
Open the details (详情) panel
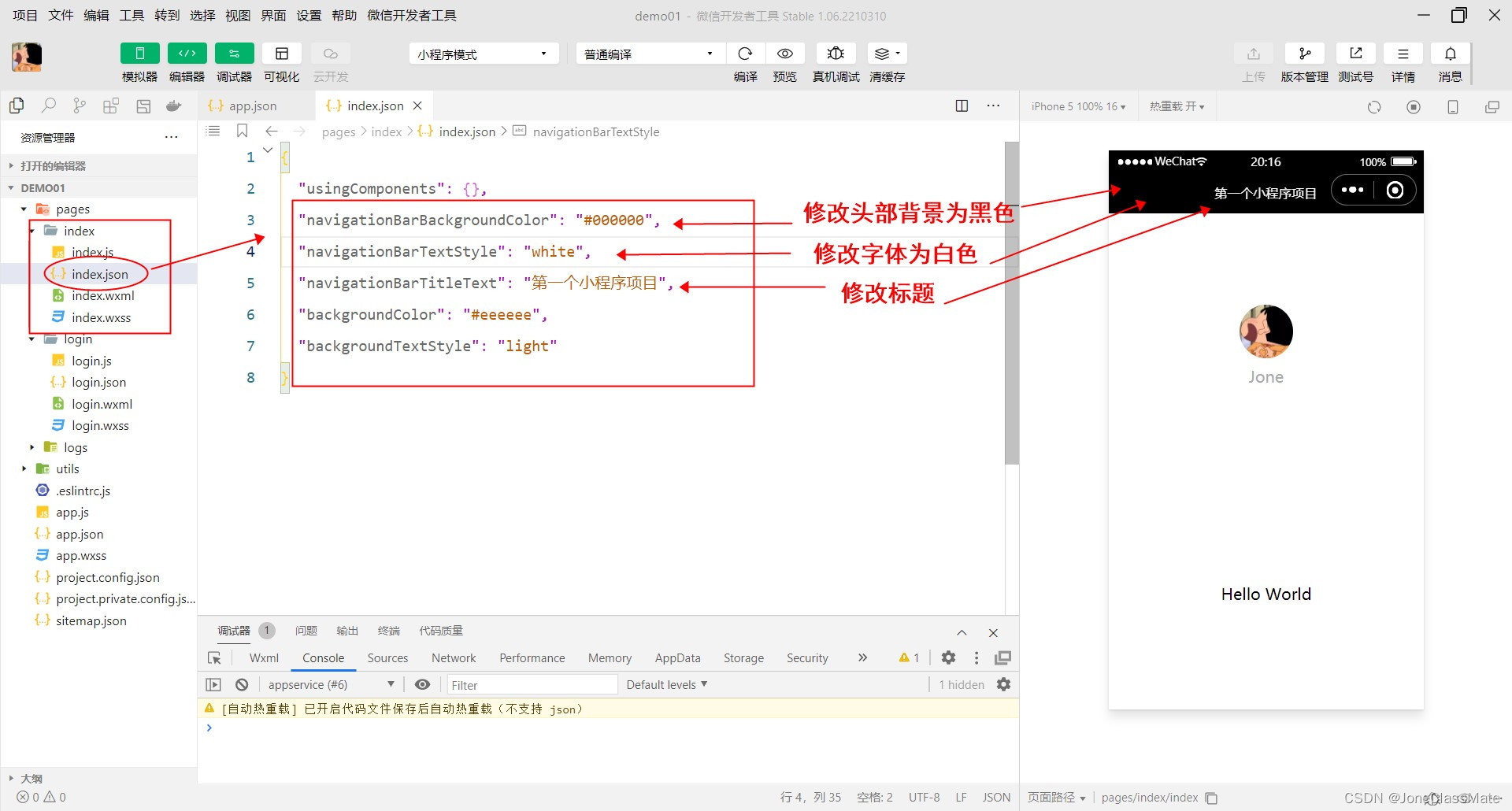1403,54
